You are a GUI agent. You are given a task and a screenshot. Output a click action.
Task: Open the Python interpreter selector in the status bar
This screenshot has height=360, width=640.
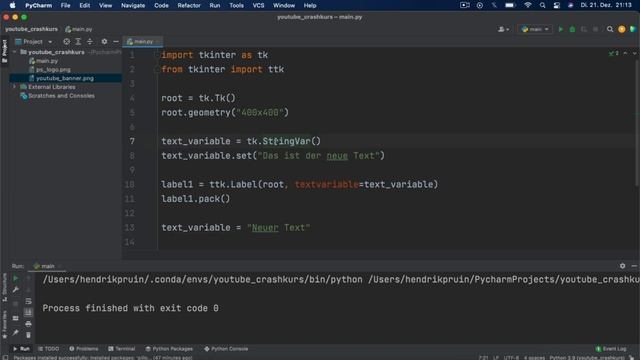pos(587,357)
